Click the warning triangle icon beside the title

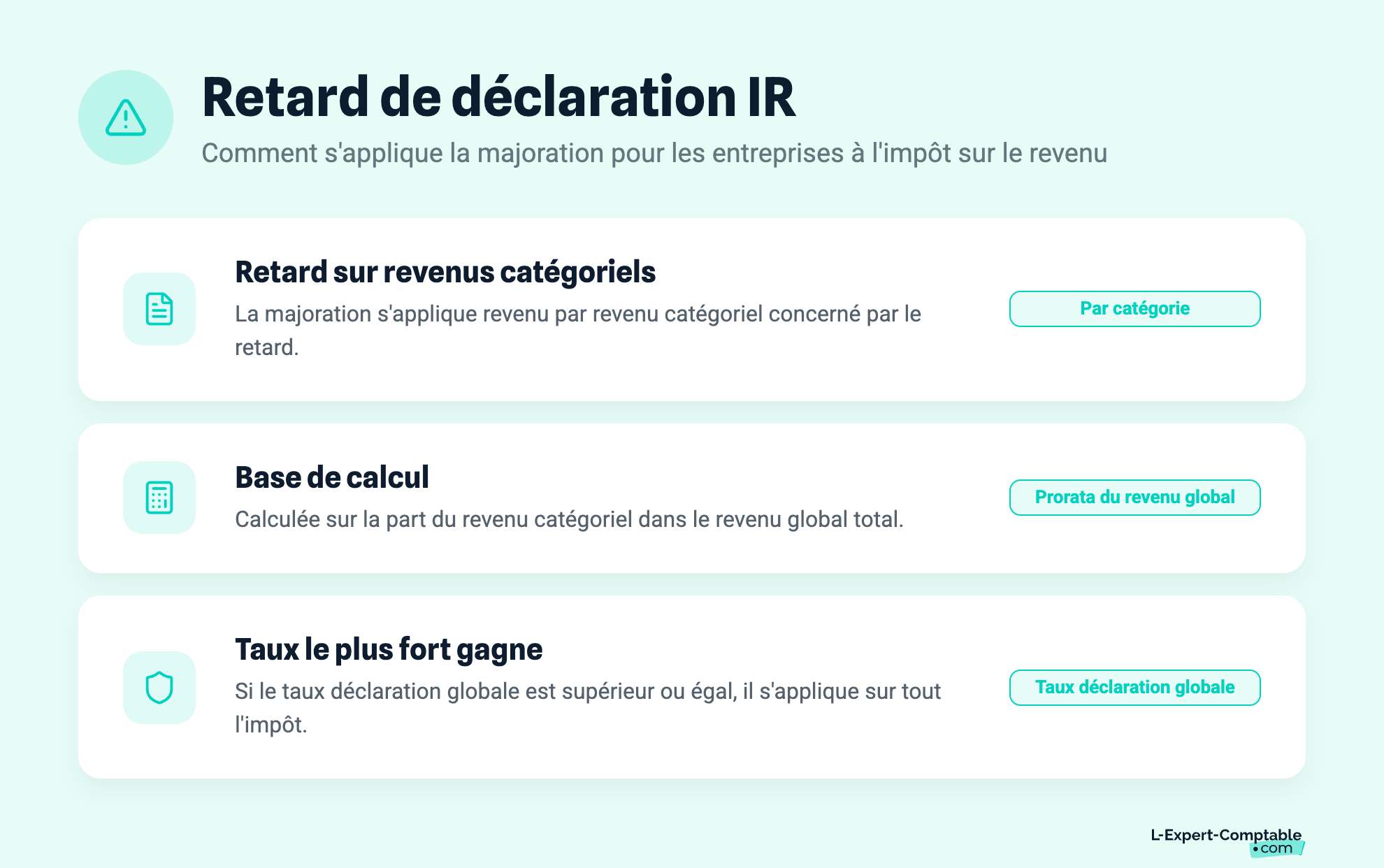(126, 117)
